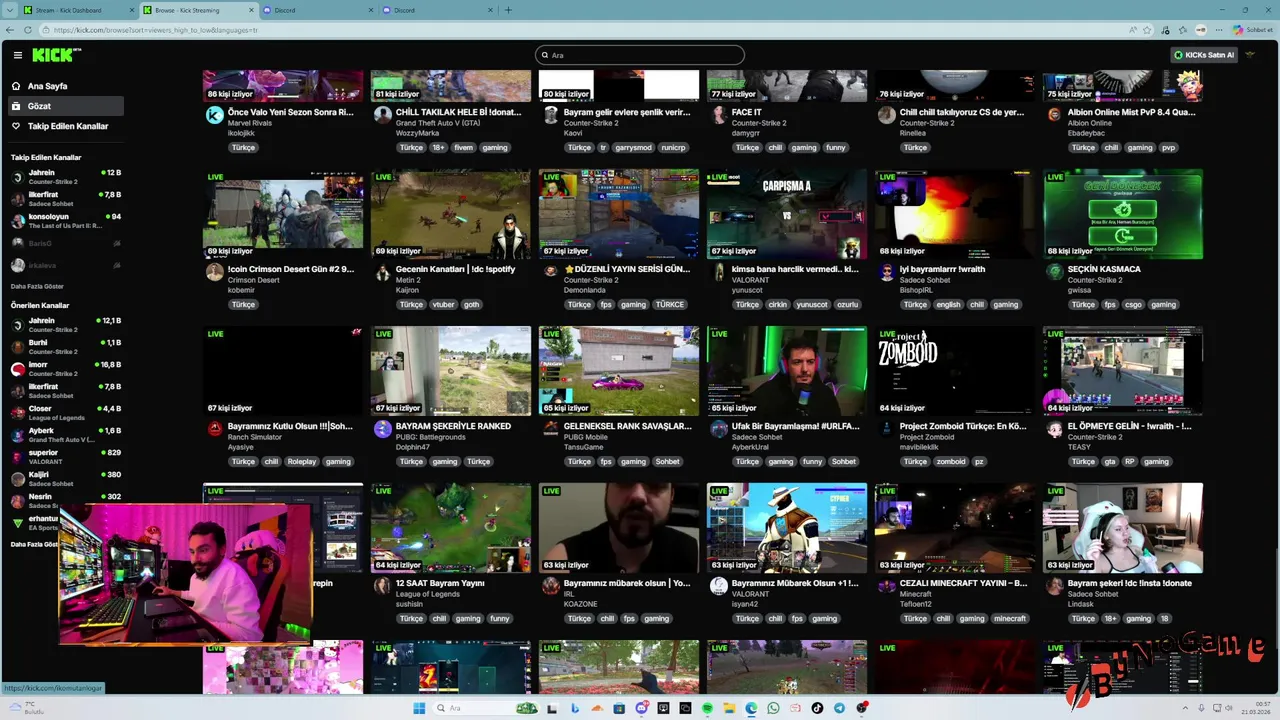Open a new browser tab with the plus
The width and height of the screenshot is (1280, 720).
(508, 10)
